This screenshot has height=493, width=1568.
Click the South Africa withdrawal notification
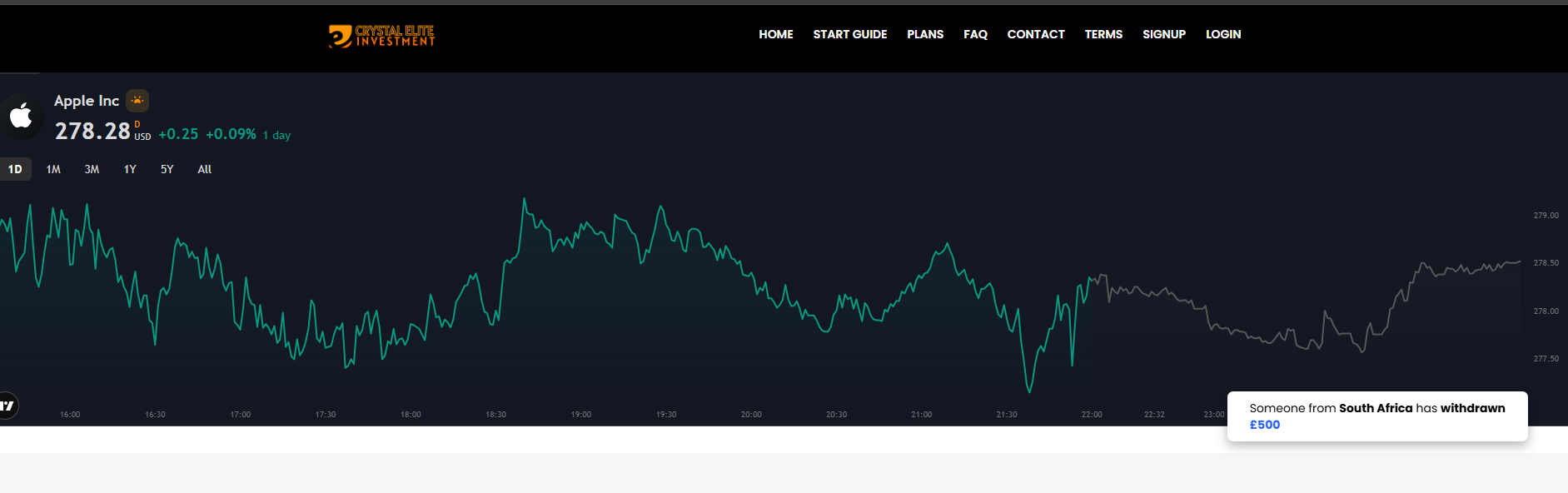click(1376, 416)
